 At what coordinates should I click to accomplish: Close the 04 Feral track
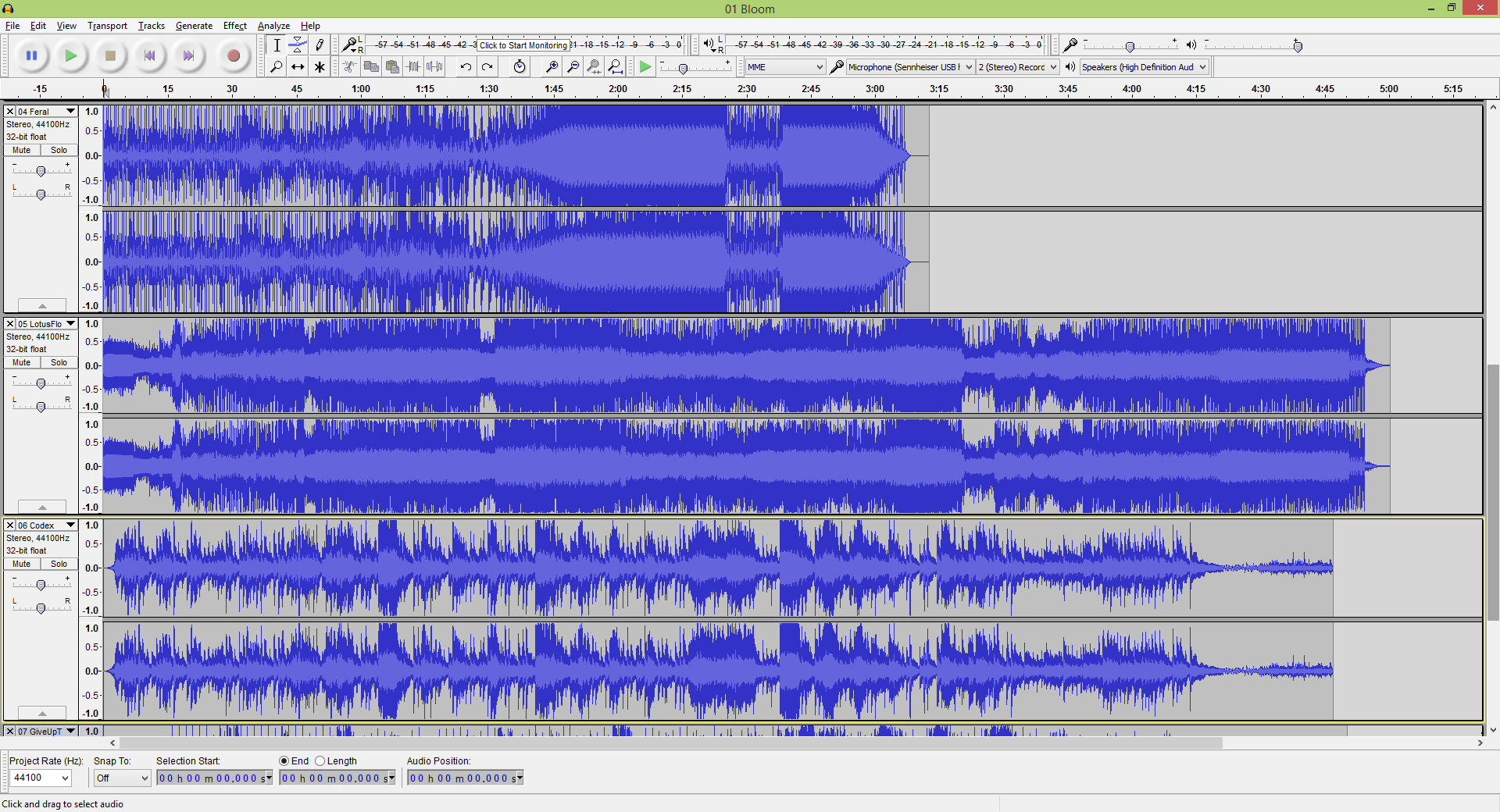click(10, 112)
